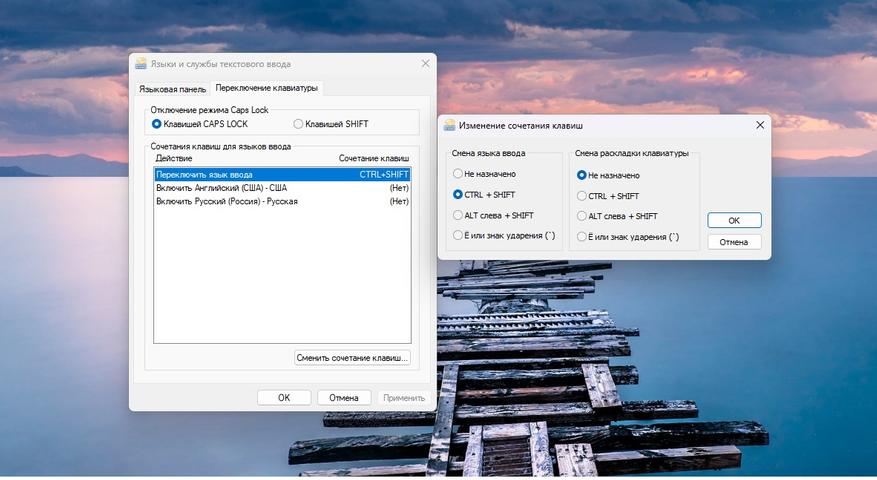Screen dimensions: 877x480
Task: Select 'Клавишей SHIFT' radio option
Action: (298, 124)
